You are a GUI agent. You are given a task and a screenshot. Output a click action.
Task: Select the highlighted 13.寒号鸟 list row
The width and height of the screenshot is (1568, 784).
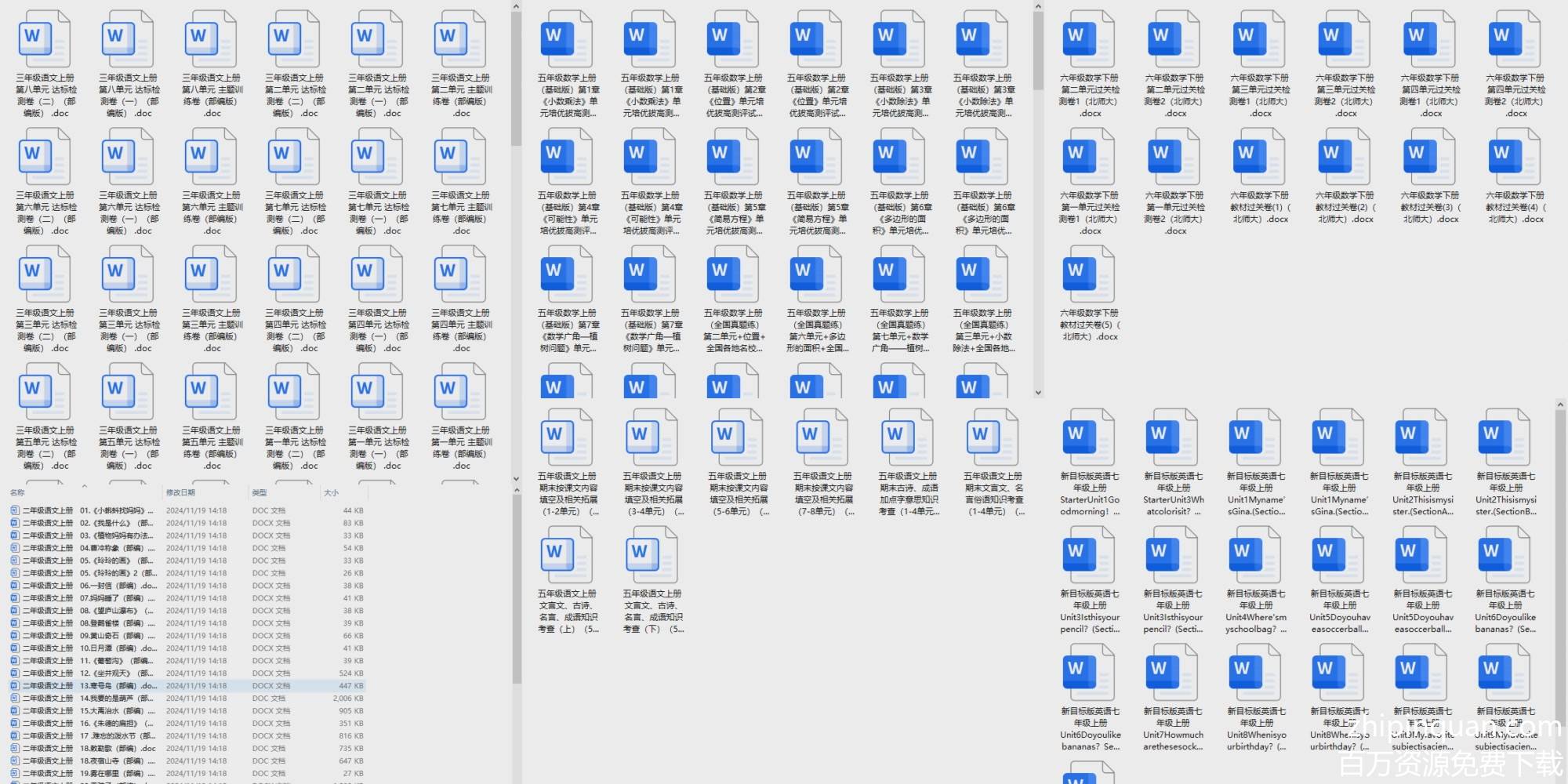tap(118, 686)
